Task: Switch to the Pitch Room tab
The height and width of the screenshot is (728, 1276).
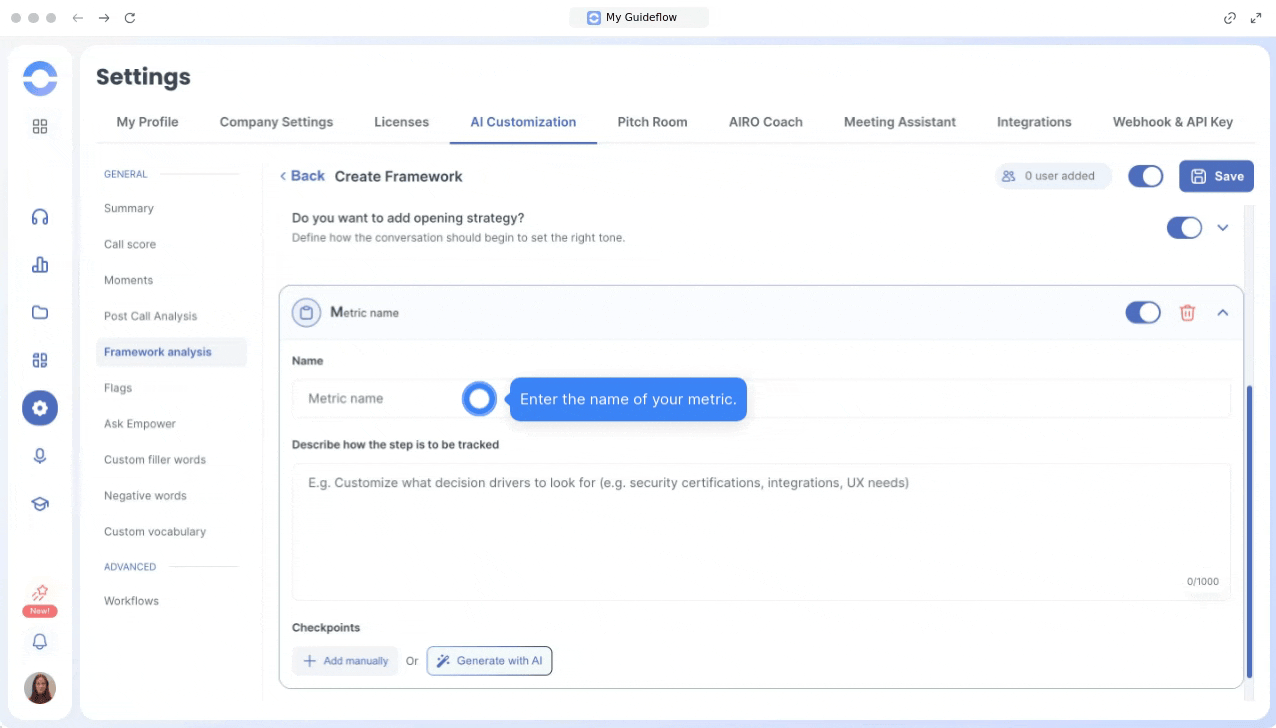Action: tap(652, 122)
